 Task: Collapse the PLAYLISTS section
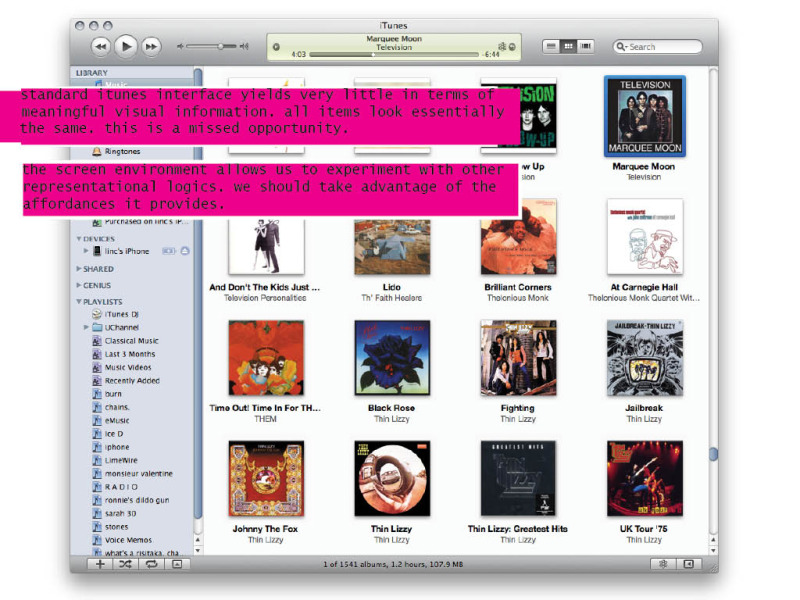pos(79,302)
